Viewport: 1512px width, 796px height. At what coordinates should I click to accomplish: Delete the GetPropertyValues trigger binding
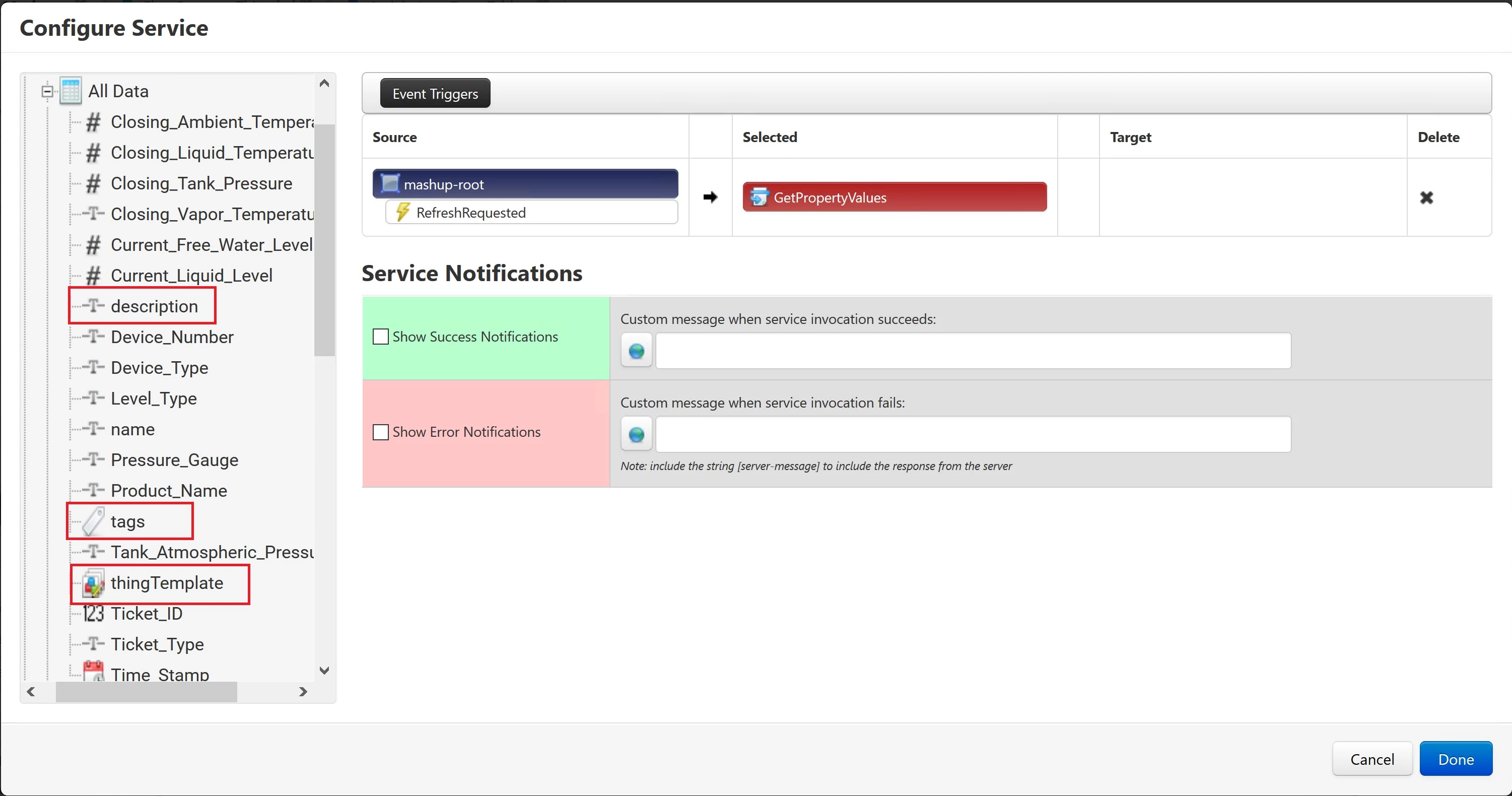click(x=1426, y=198)
